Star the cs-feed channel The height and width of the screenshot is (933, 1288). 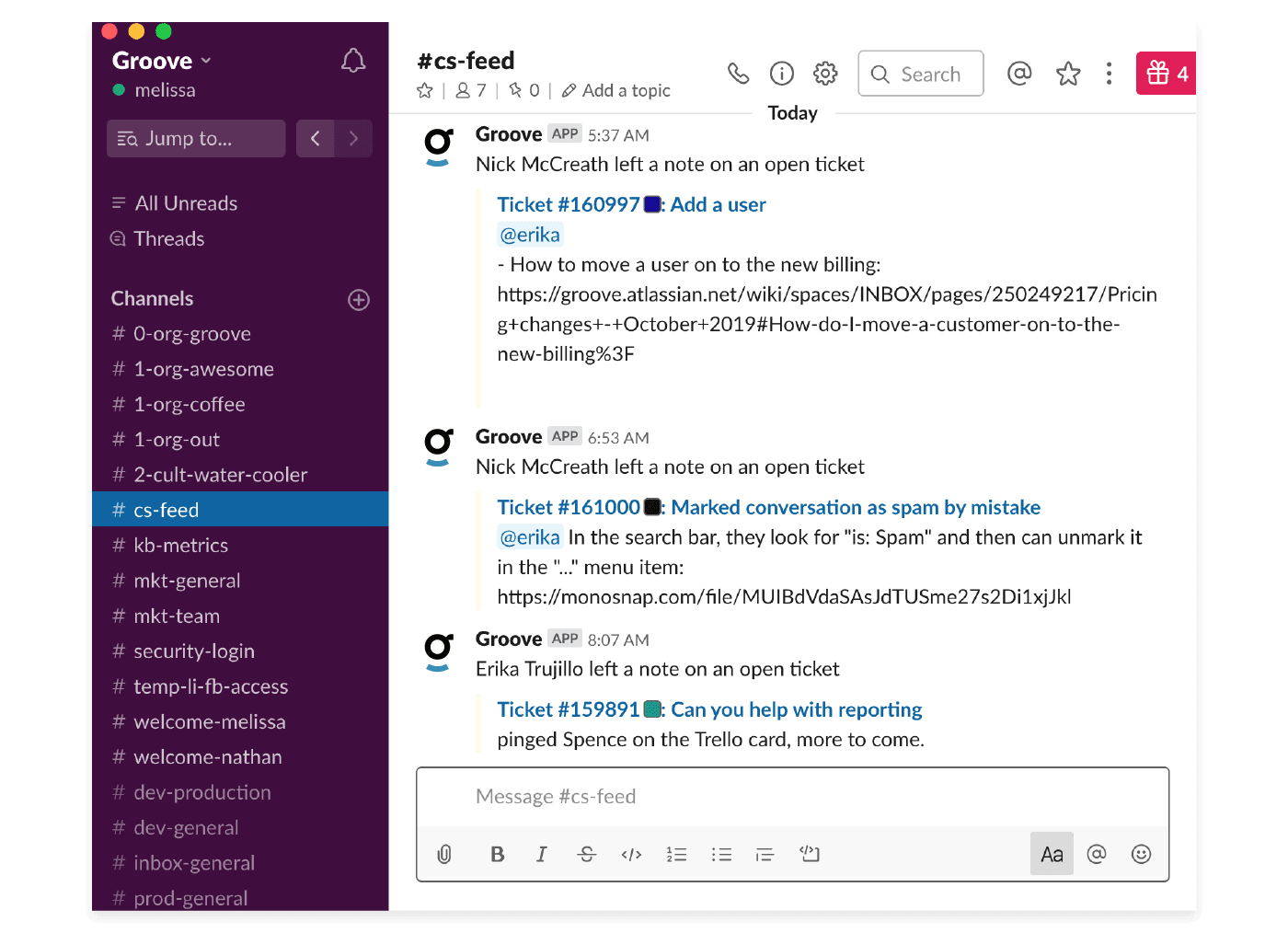(424, 90)
